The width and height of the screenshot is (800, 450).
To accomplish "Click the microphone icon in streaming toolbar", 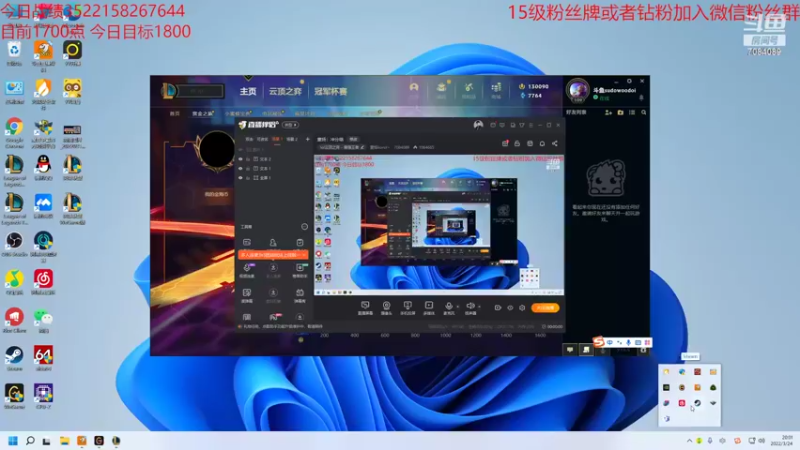I will 448,307.
